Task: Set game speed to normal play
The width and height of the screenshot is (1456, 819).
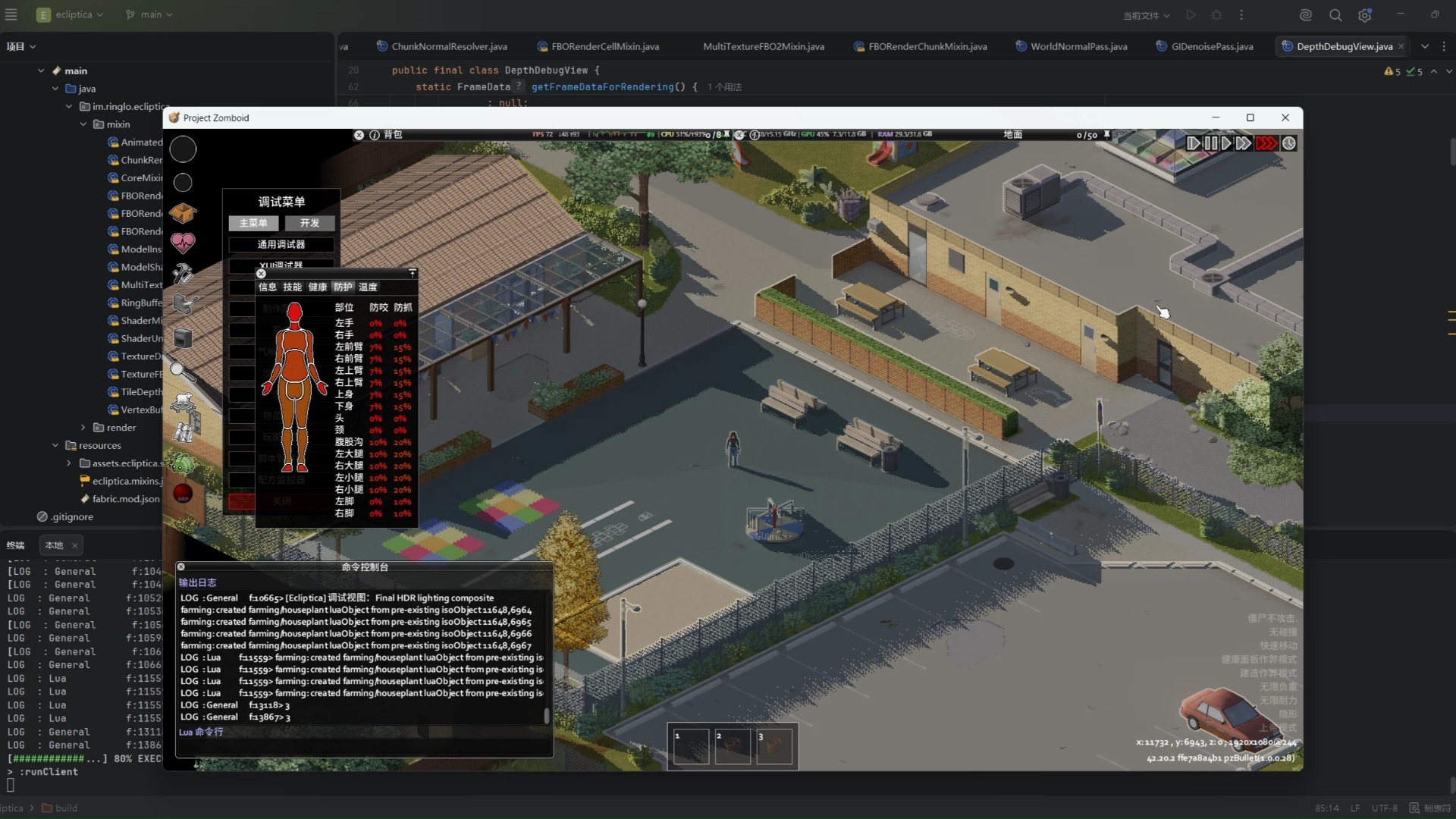Action: [1225, 143]
